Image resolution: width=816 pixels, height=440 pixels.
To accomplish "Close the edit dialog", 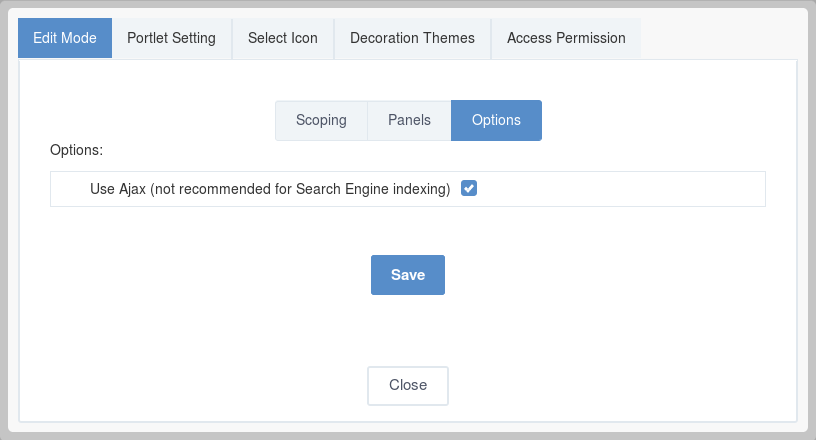I will point(408,385).
